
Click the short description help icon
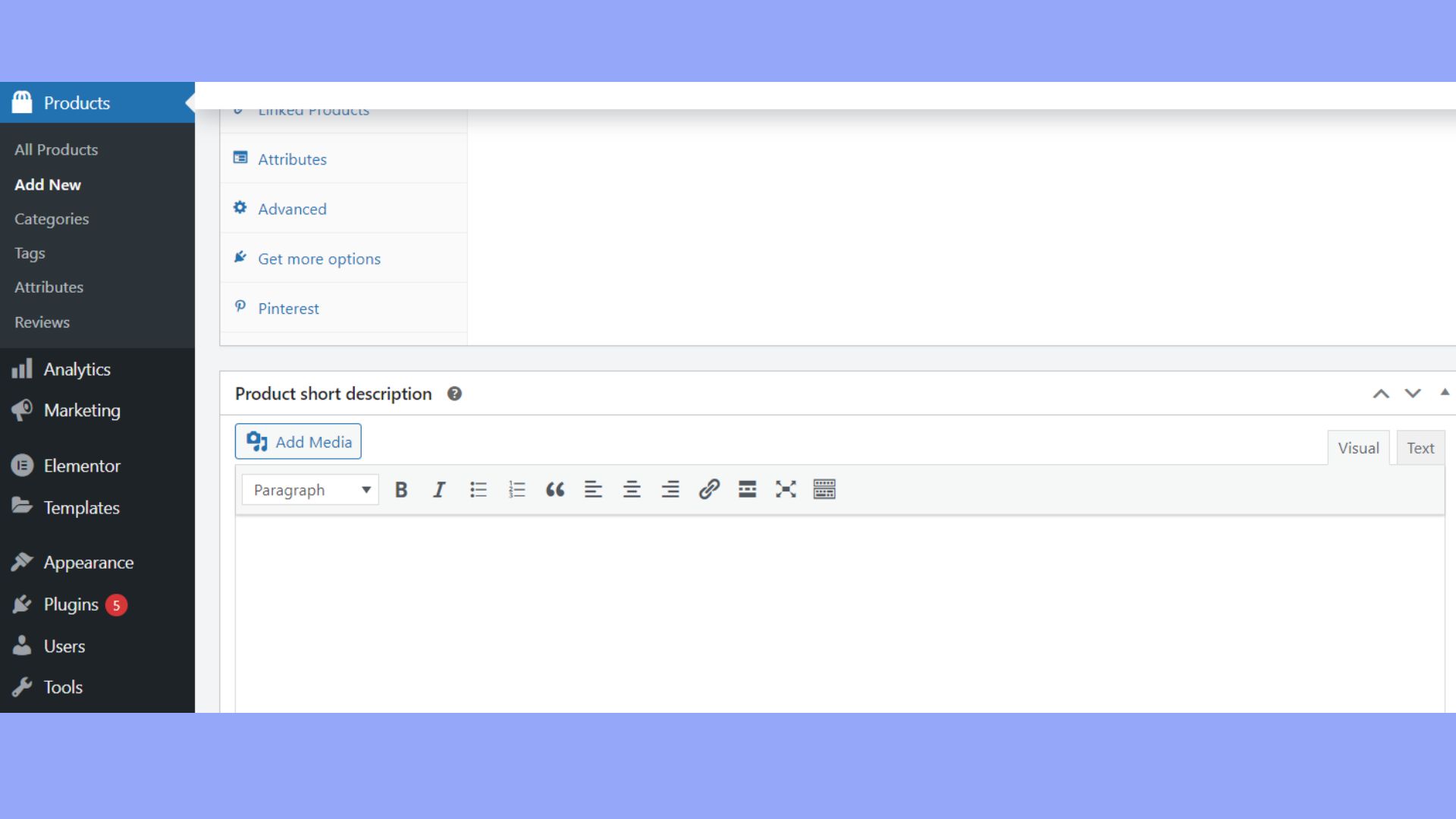click(x=455, y=394)
